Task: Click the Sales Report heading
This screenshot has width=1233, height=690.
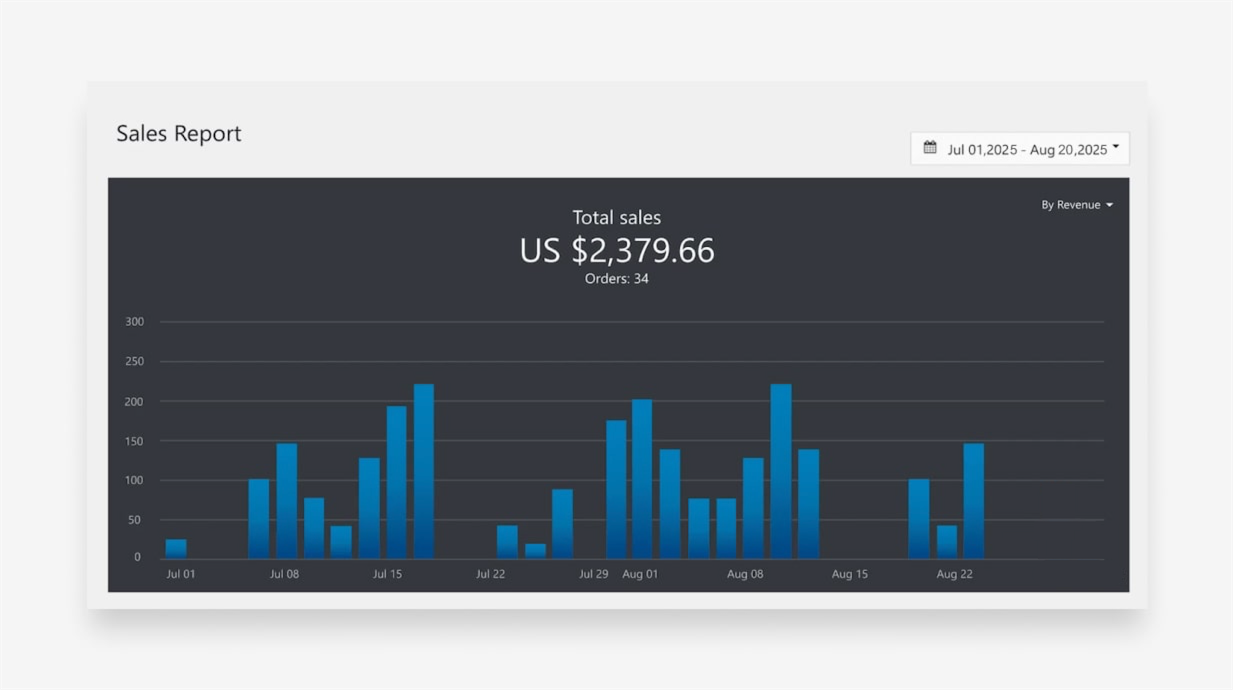Action: click(179, 134)
